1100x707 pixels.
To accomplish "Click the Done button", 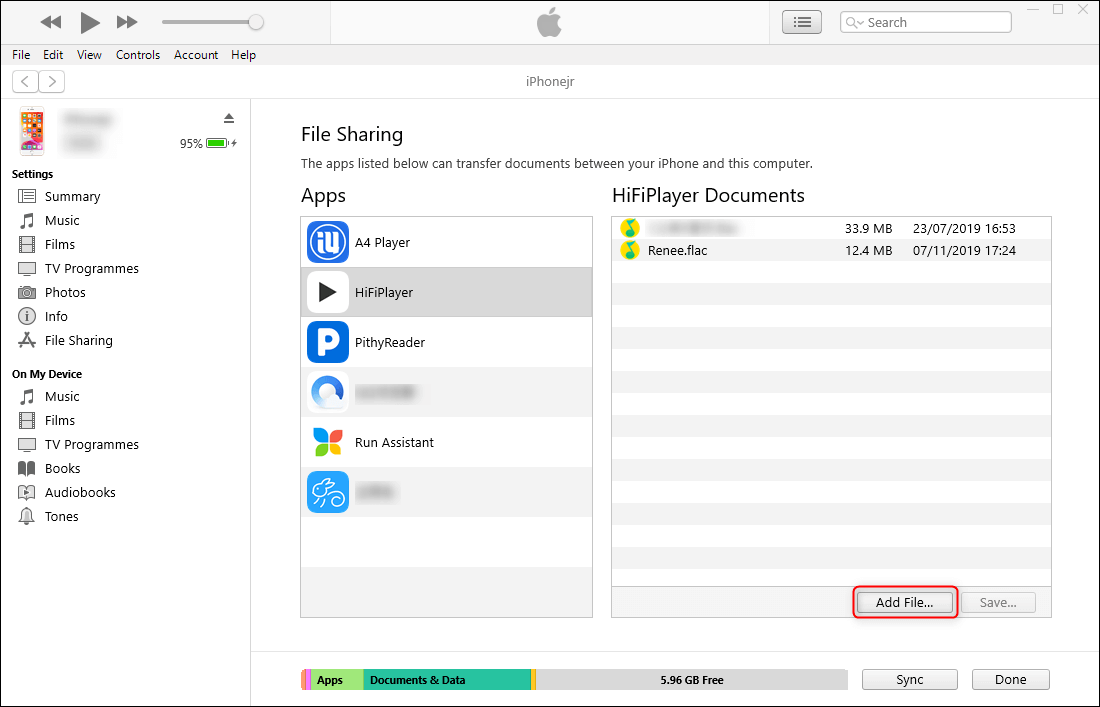I will [x=1010, y=680].
